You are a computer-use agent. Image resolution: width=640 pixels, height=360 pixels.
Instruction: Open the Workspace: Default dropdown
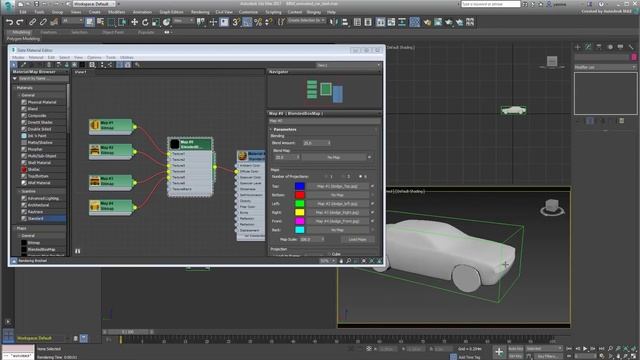tap(95, 4)
